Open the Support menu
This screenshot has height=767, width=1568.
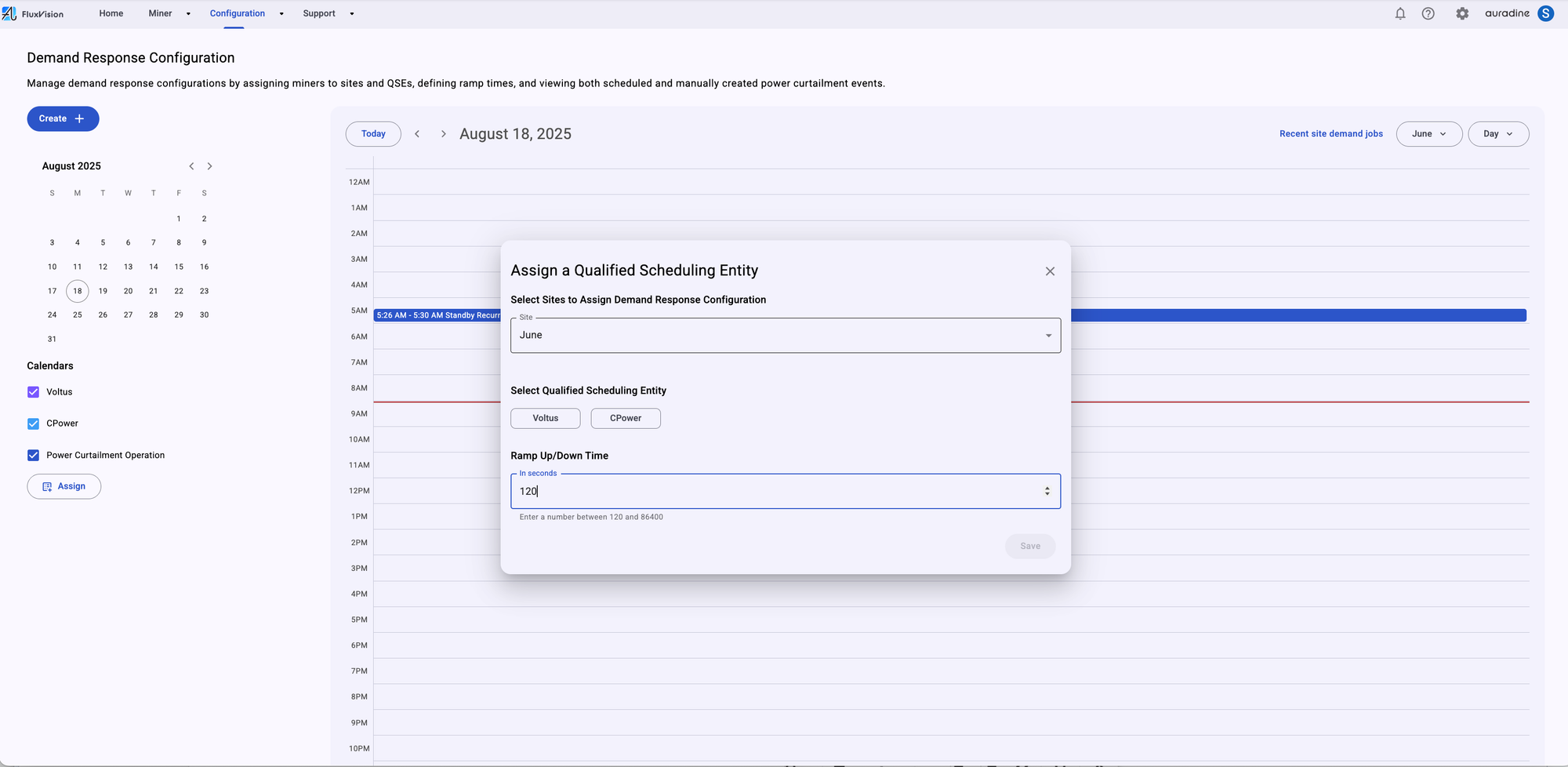click(x=328, y=13)
